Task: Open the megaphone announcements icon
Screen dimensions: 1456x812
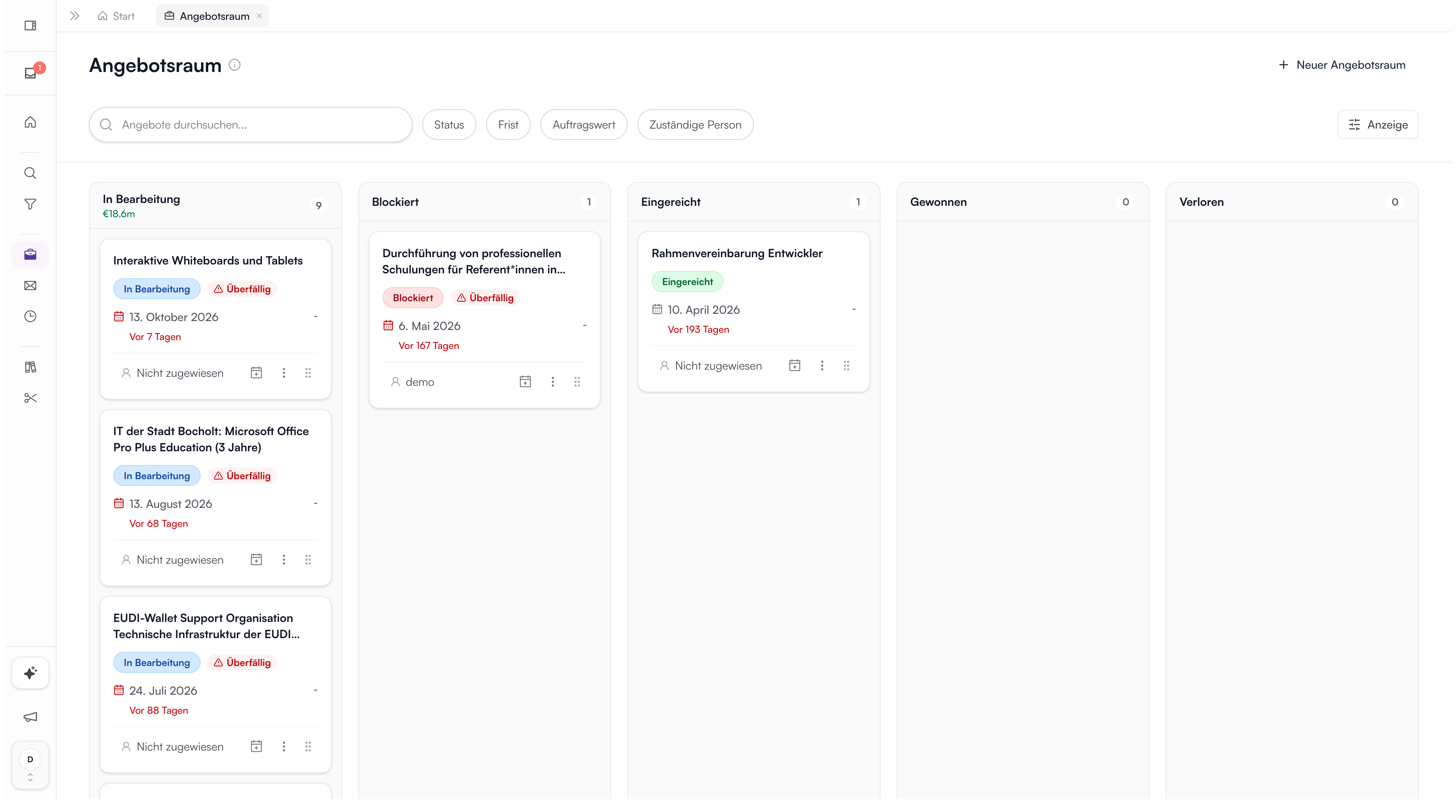Action: tap(30, 717)
